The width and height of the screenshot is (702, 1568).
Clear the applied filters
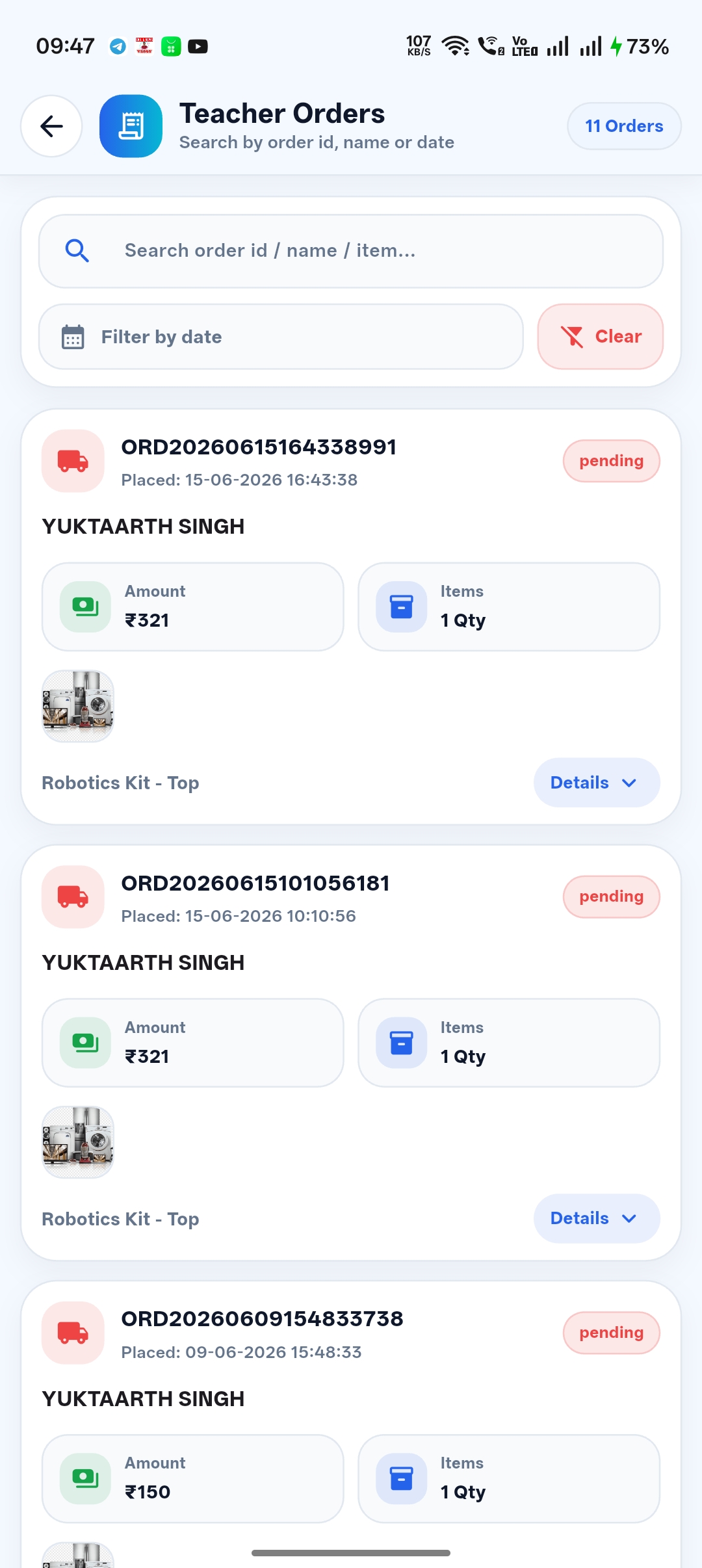[x=600, y=337]
